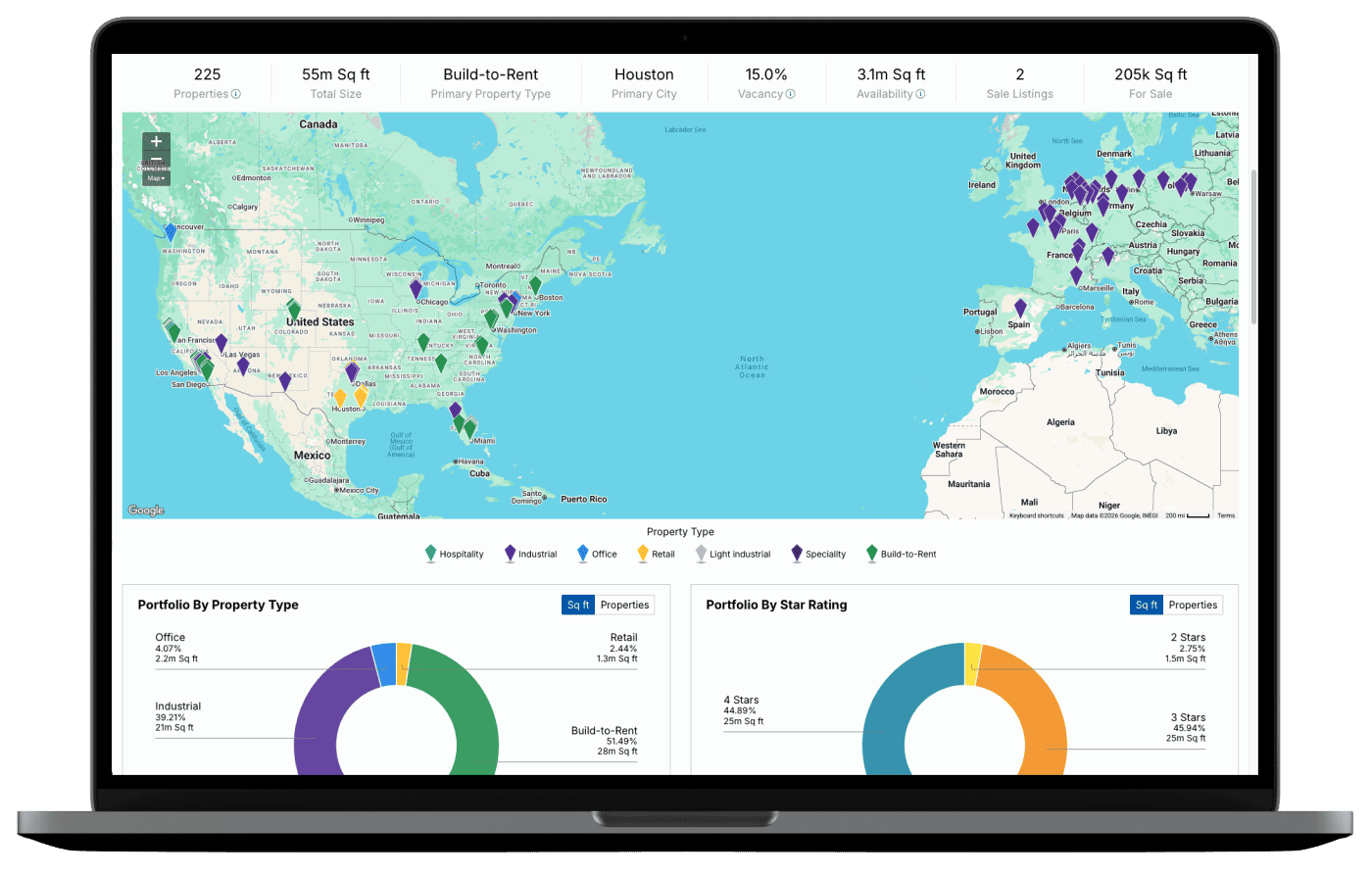Click the info icon beside Vacancy
The height and width of the screenshot is (876, 1372).
click(x=791, y=94)
